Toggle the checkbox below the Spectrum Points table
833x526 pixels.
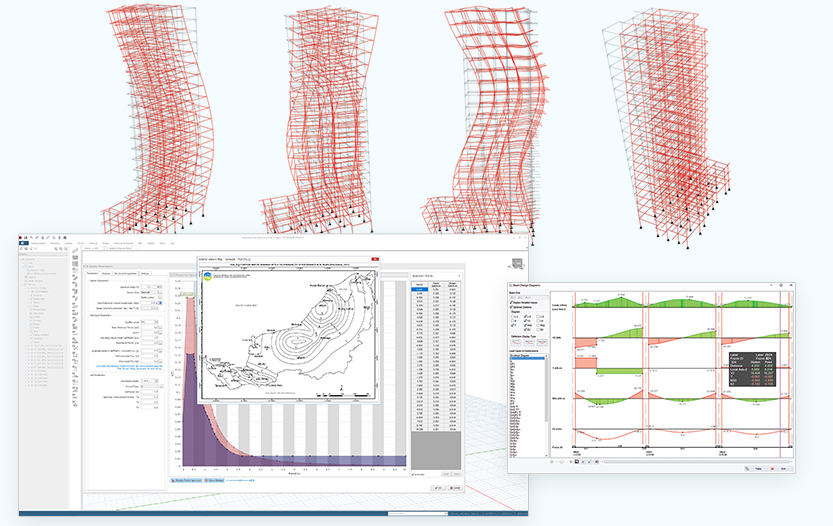(413, 474)
